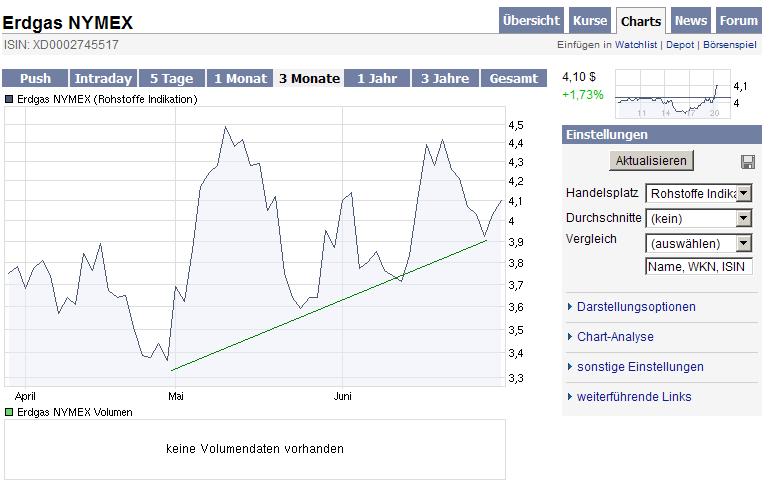Viewport: 771px width, 494px height.
Task: Show the 1 Jahr time range
Action: click(377, 78)
